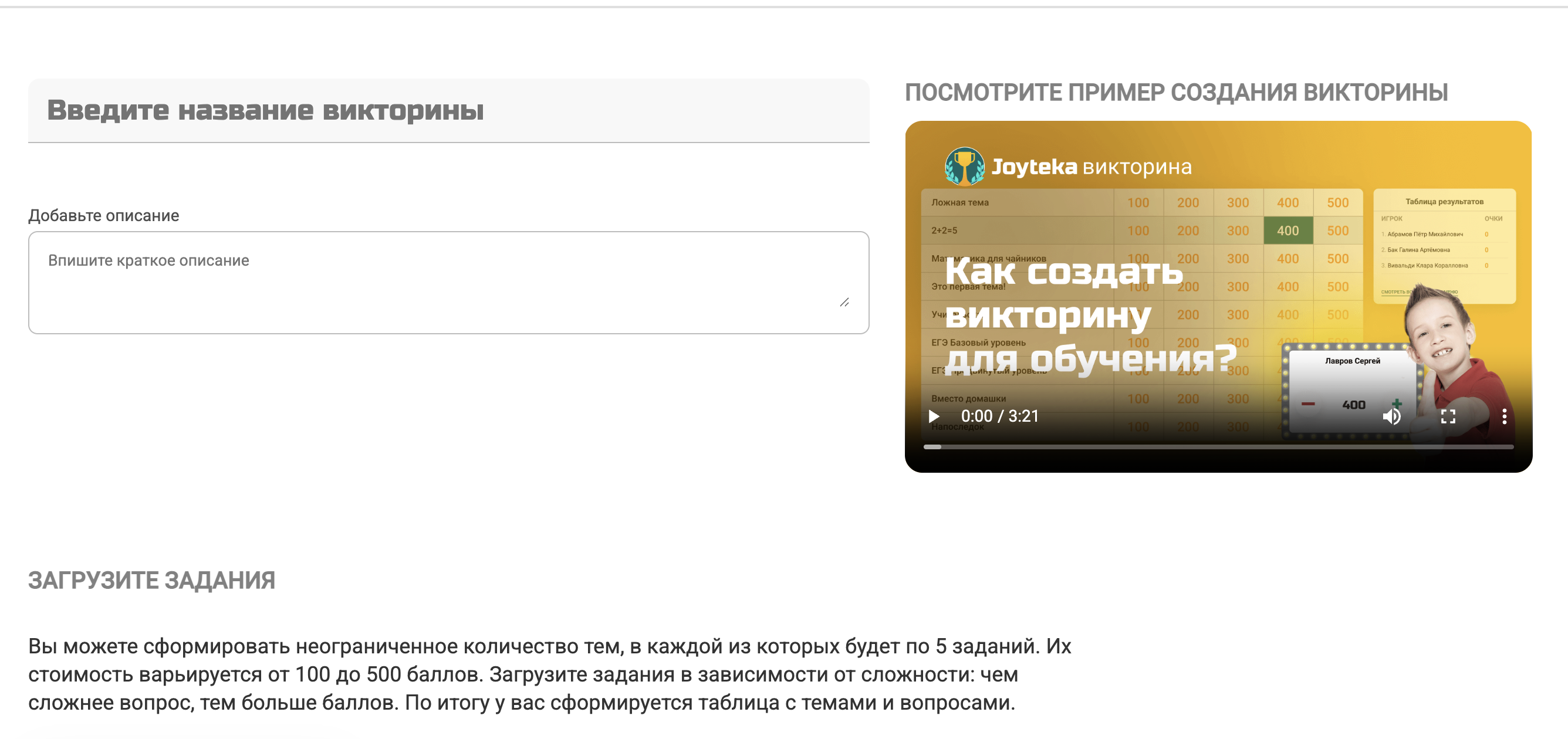Open video more options menu
1568x739 pixels.
pos(1504,416)
